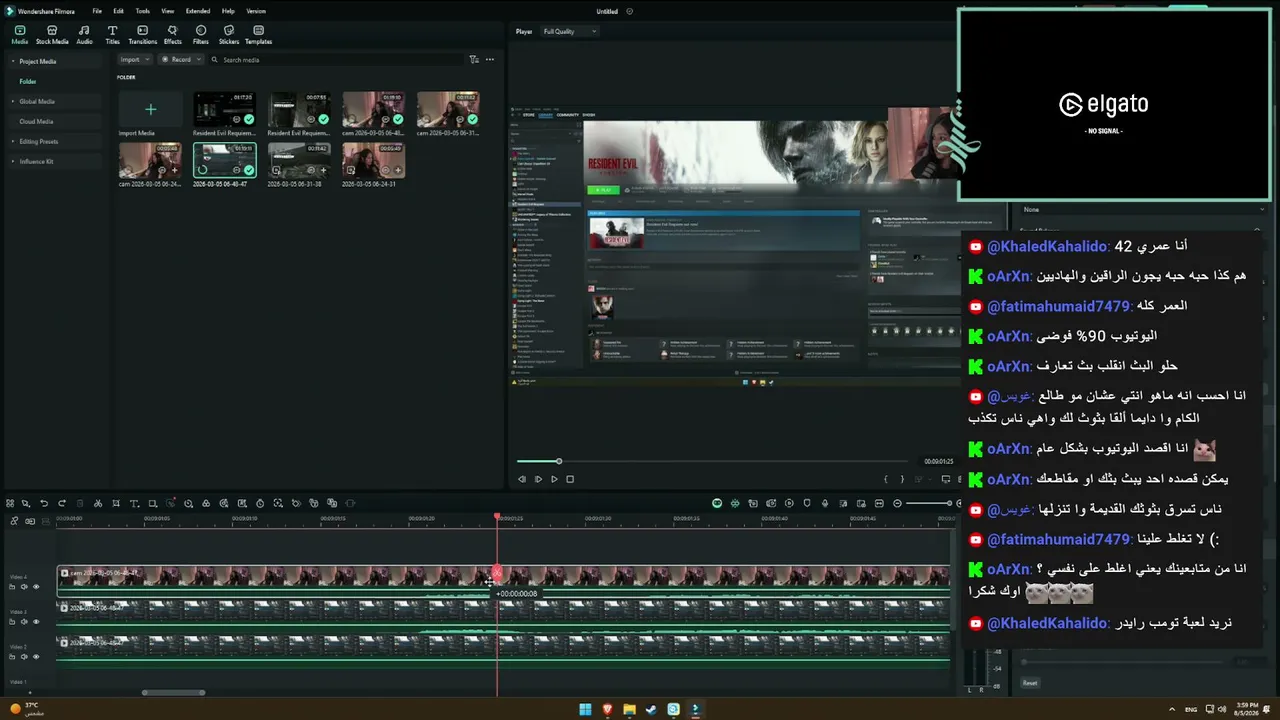Open the Extended menu
The image size is (1280, 720).
[198, 11]
